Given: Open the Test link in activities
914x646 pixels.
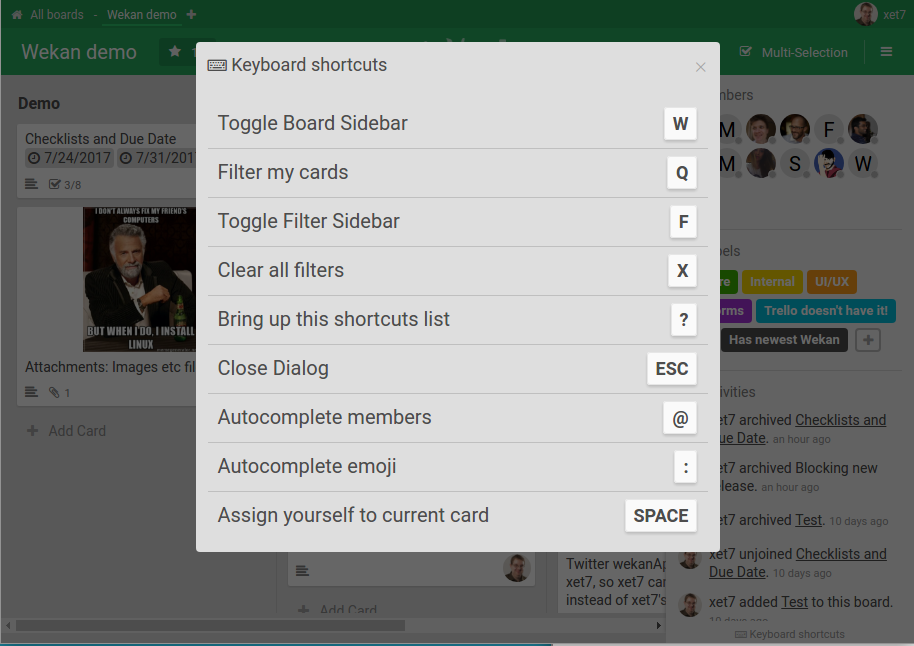Looking at the screenshot, I should (x=807, y=519).
